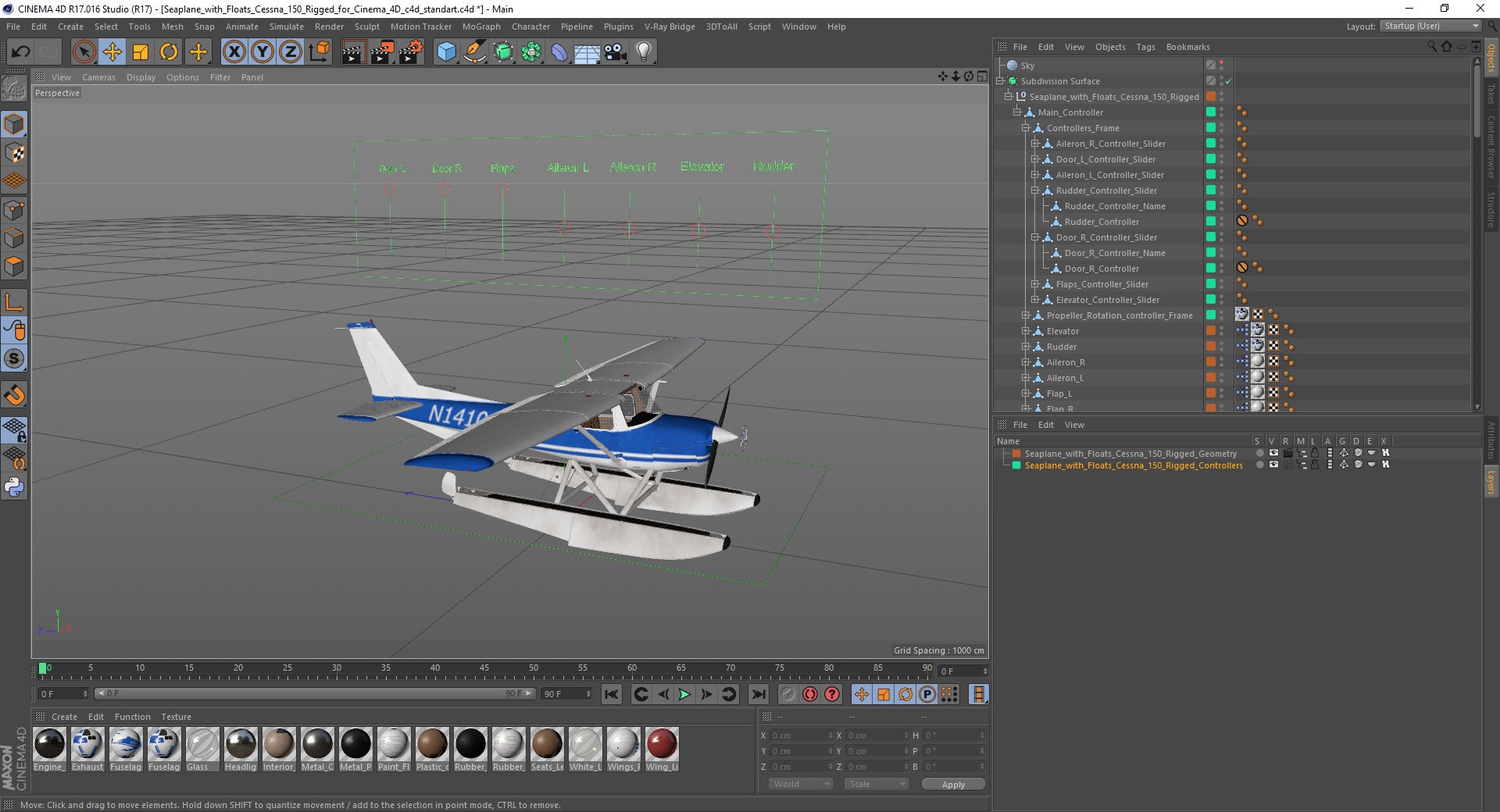Open the Spline pen tool
The height and width of the screenshot is (812, 1500).
pos(474,52)
